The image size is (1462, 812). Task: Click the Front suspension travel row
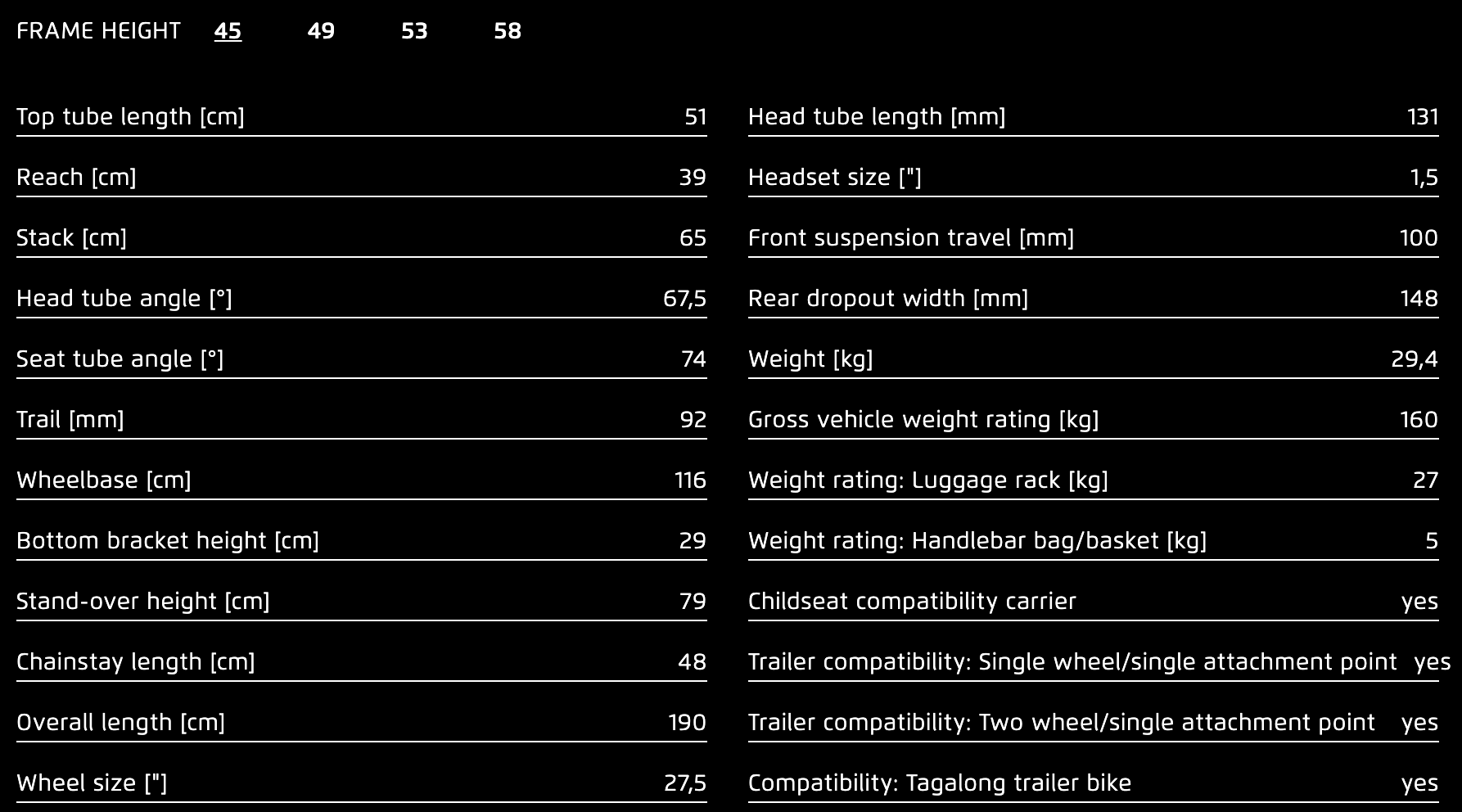click(x=1094, y=238)
